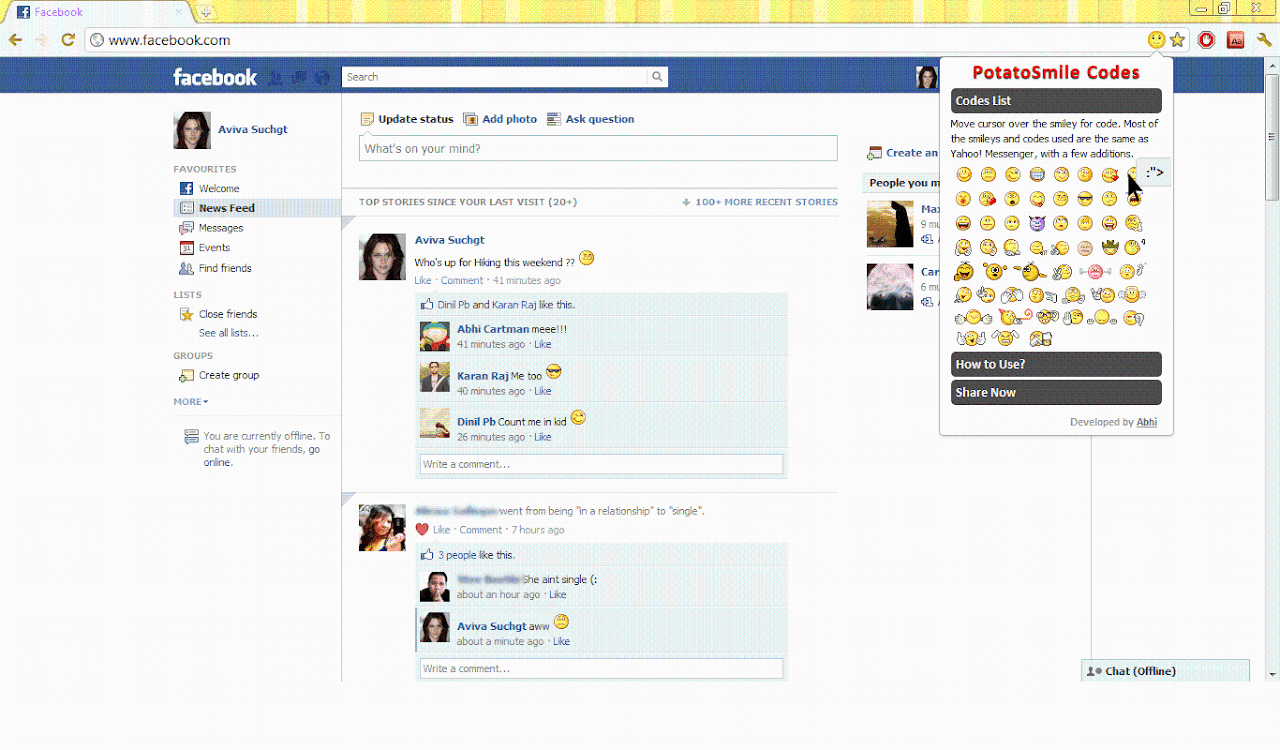Show 100+ more recent stories
The image size is (1280, 750).
coord(760,202)
